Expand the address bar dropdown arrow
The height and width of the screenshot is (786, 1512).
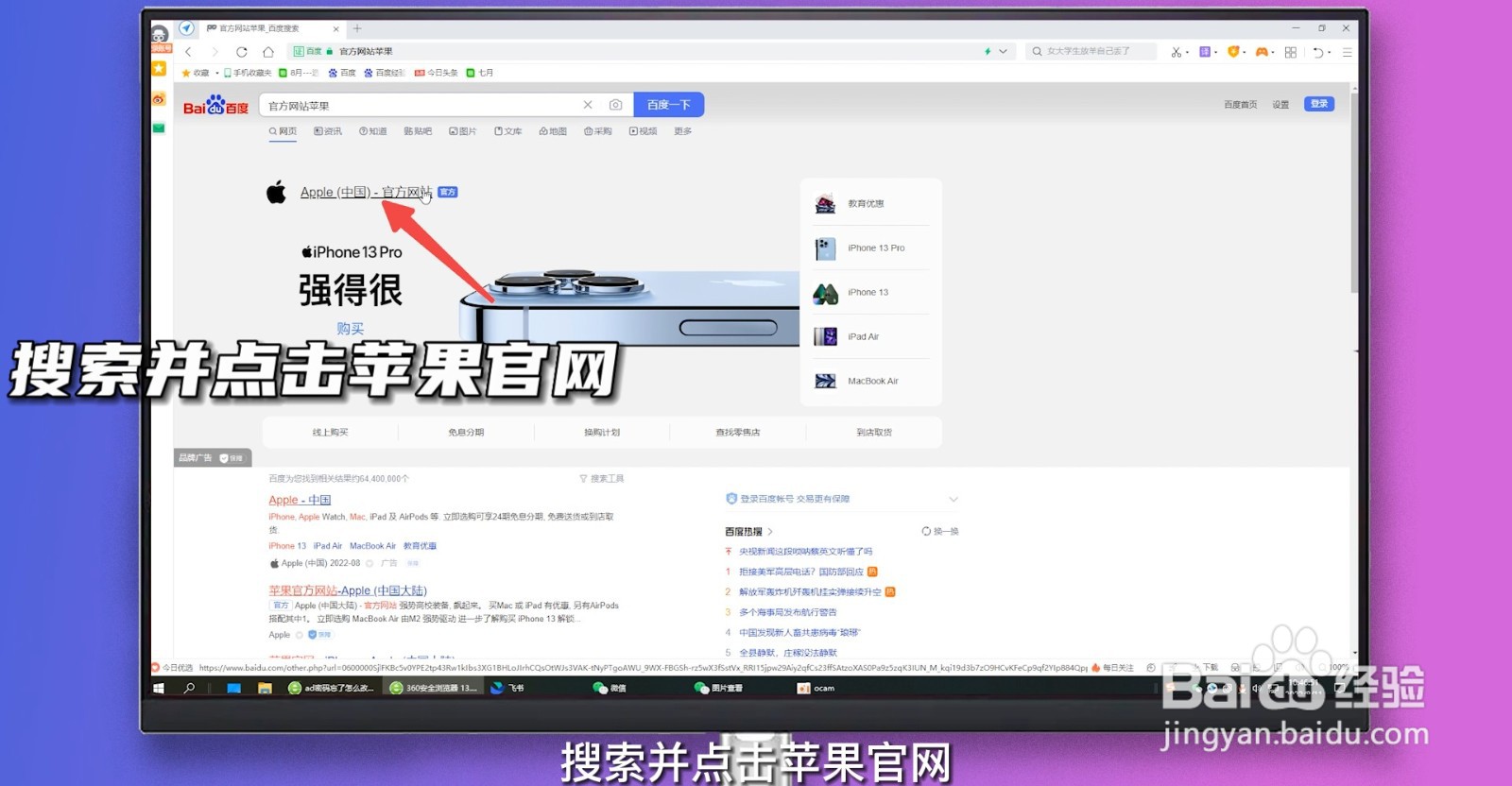pyautogui.click(x=1003, y=51)
